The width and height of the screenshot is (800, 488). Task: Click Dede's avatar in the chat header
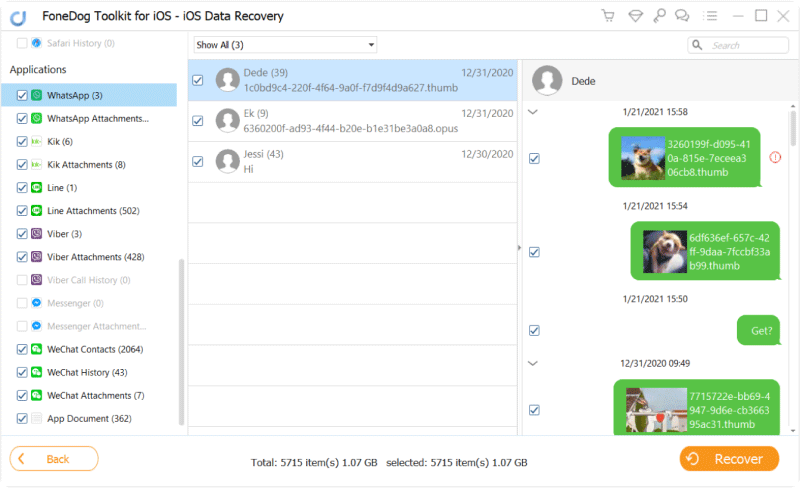coord(546,81)
